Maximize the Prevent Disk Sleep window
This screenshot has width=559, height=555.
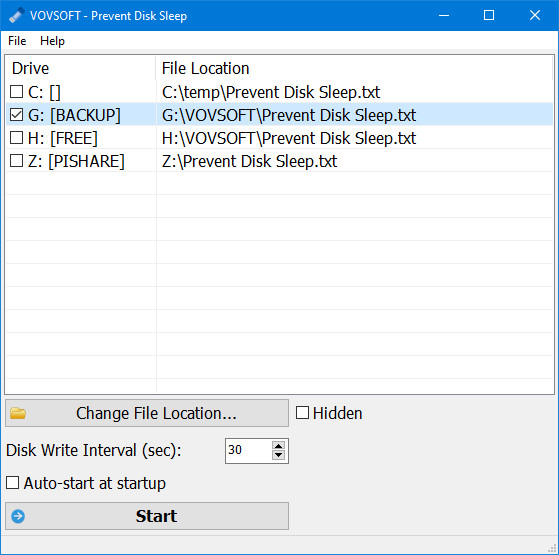click(489, 15)
